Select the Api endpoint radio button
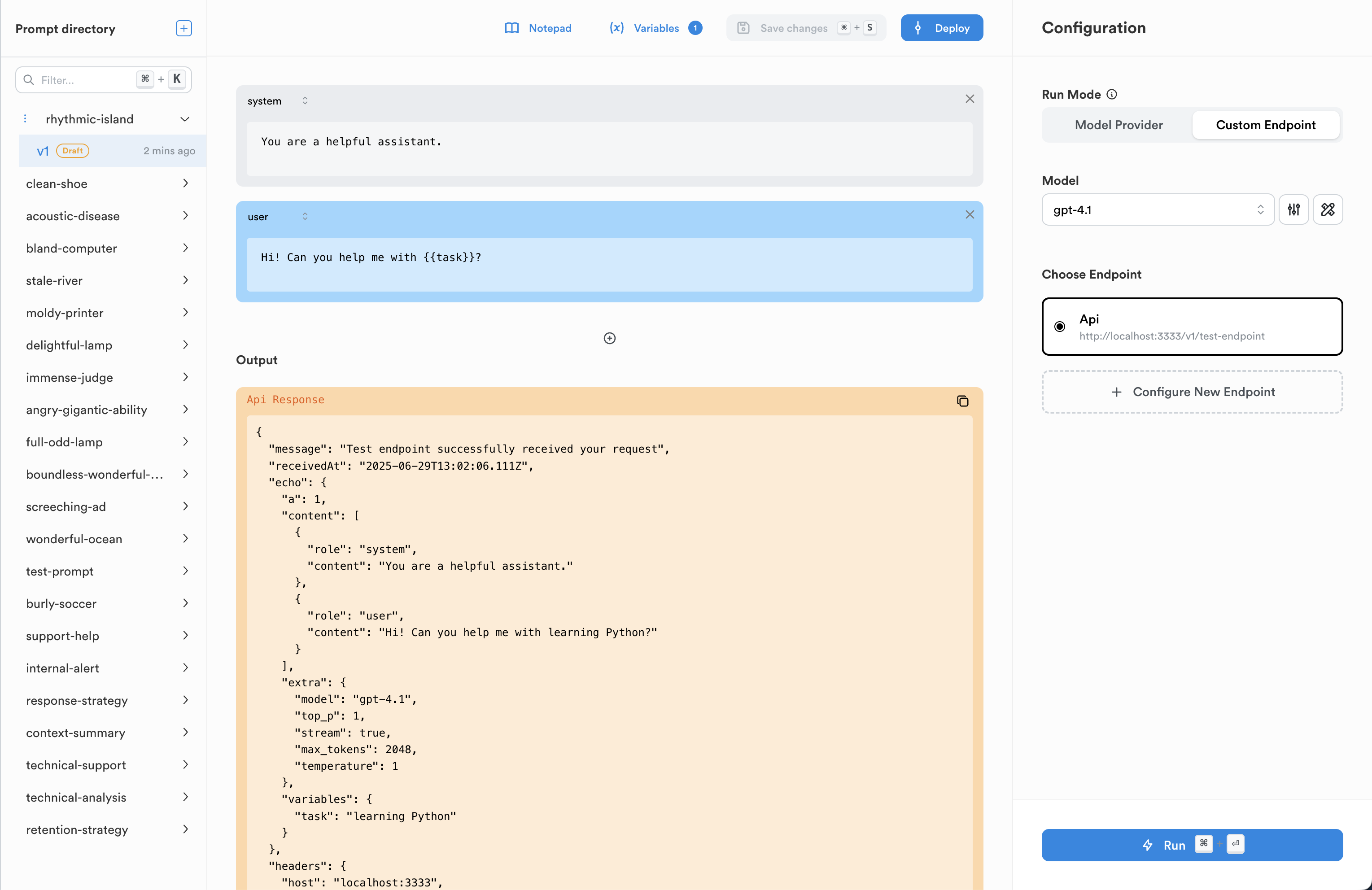Viewport: 1372px width, 890px height. [x=1060, y=326]
